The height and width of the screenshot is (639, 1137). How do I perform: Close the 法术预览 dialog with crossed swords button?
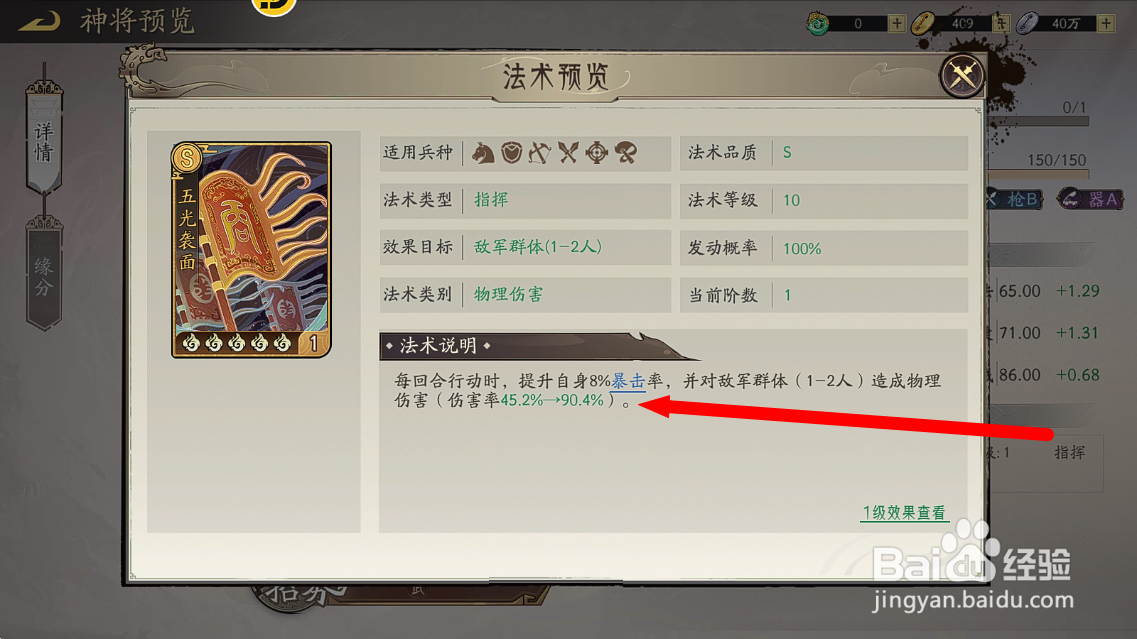pyautogui.click(x=962, y=75)
